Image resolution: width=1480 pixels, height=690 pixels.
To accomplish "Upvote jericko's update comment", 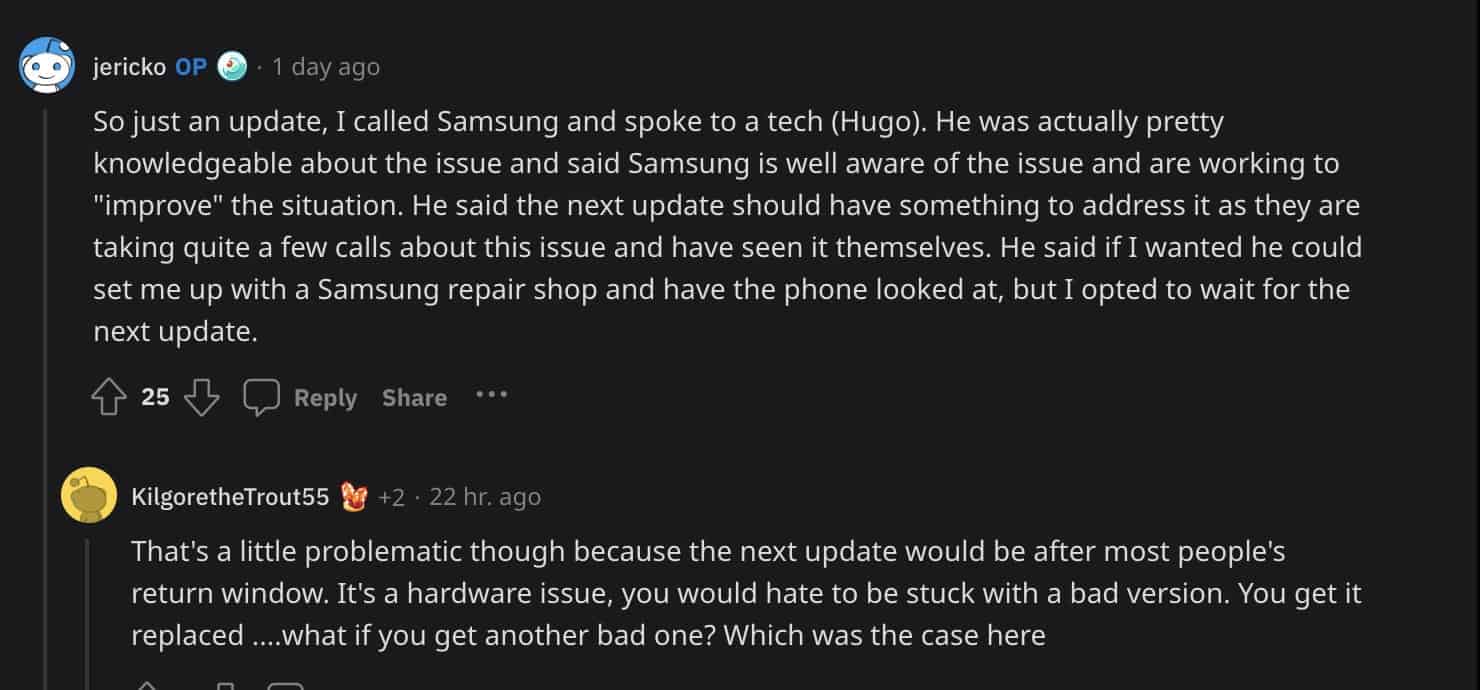I will coord(109,398).
